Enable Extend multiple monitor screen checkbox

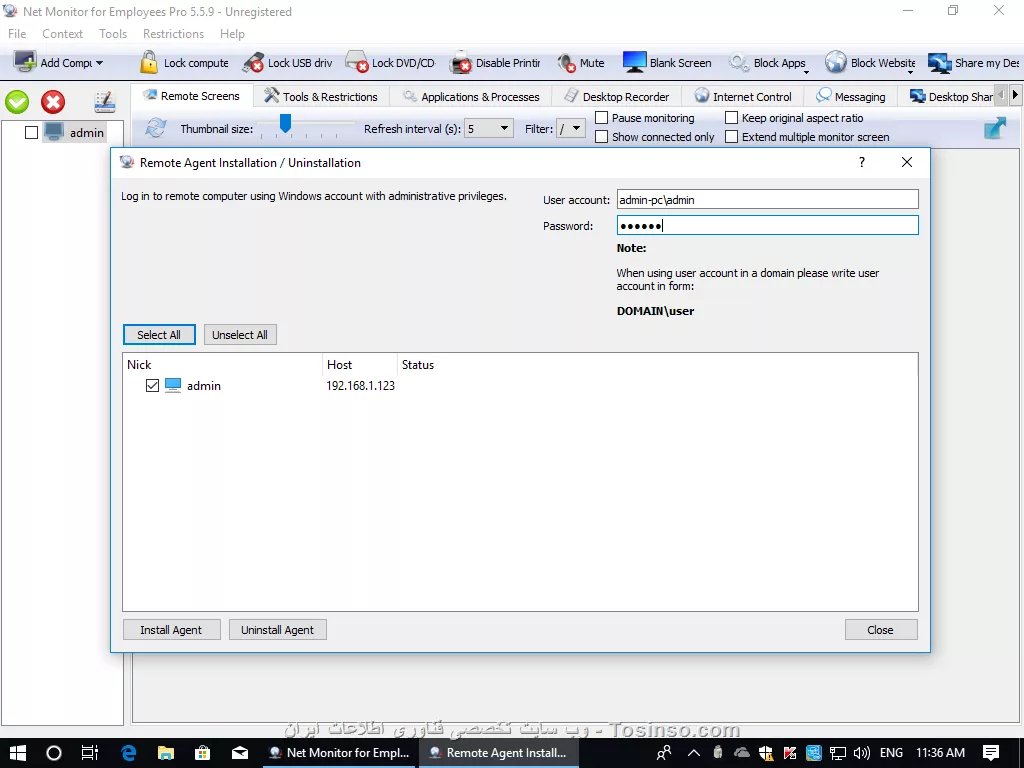click(731, 136)
